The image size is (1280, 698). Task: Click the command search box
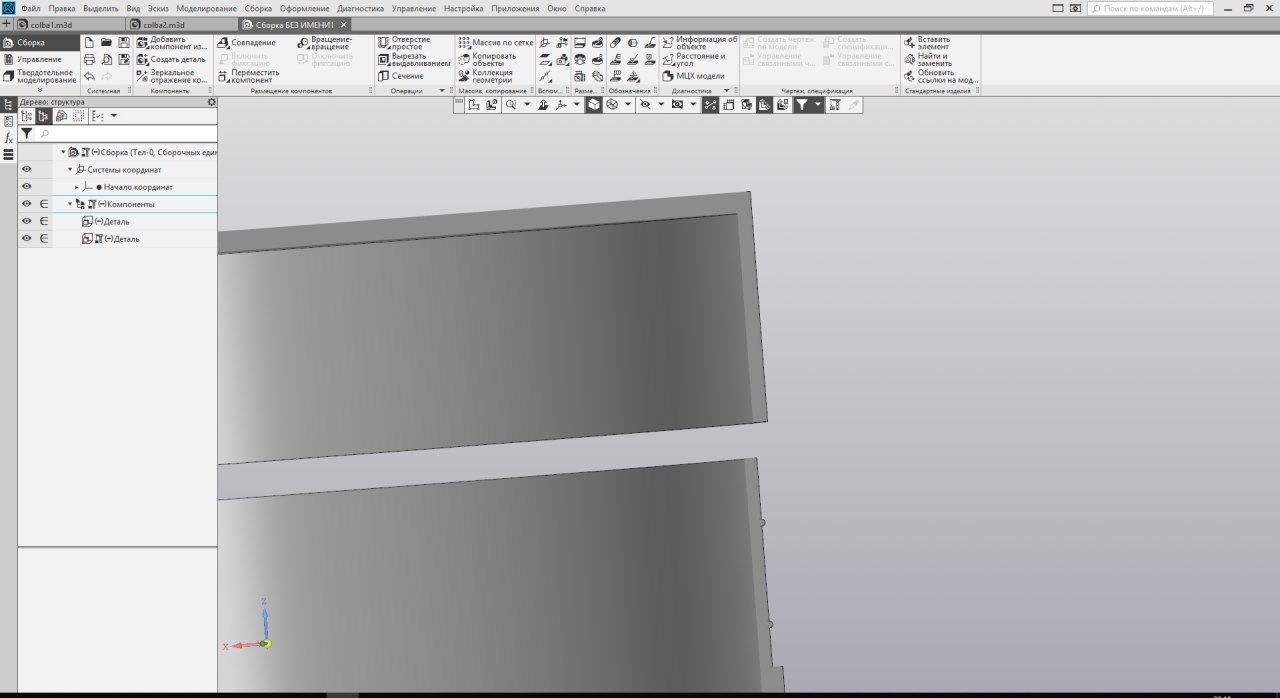pyautogui.click(x=1150, y=8)
